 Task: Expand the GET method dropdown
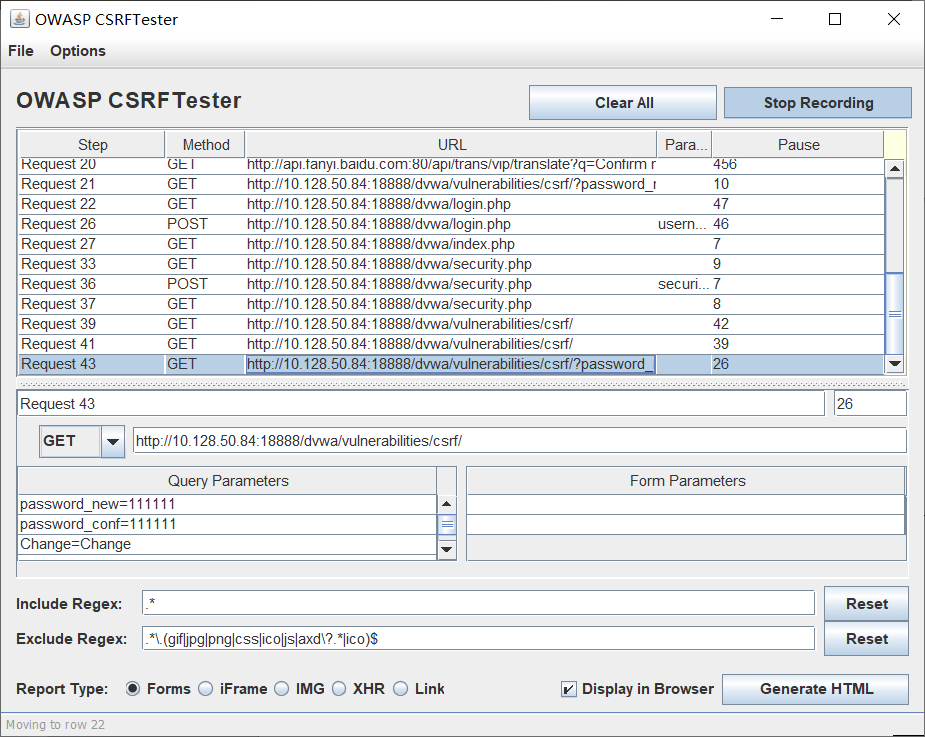pos(113,441)
